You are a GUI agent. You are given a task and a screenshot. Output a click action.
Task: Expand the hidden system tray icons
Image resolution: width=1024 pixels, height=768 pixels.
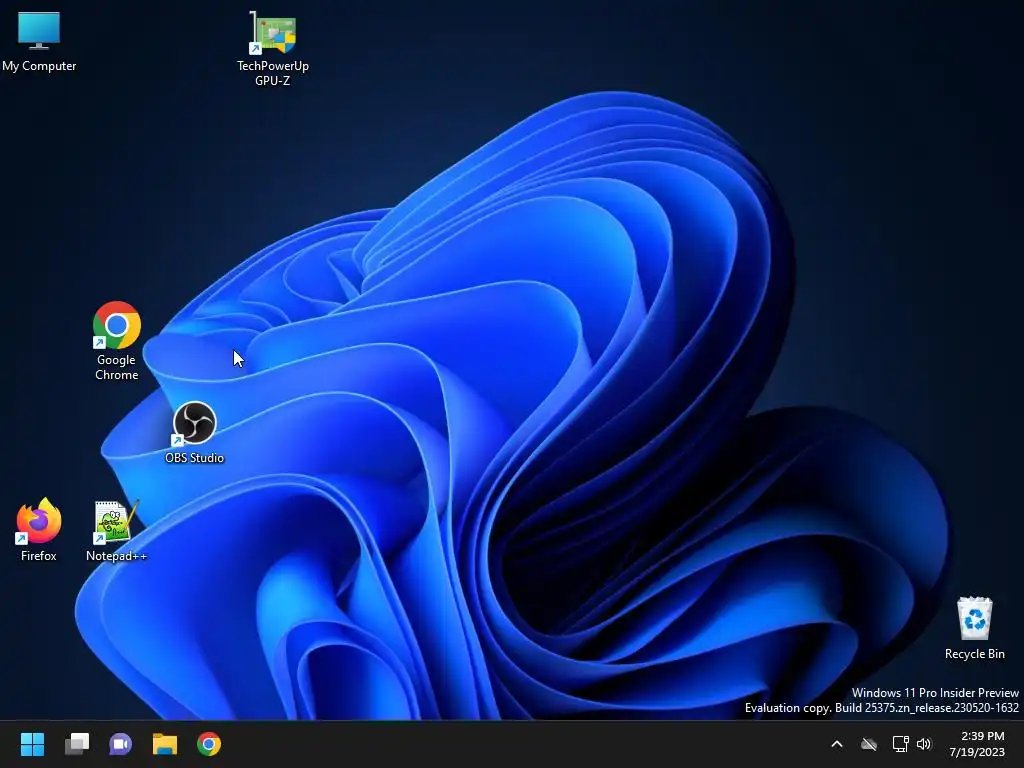[x=837, y=744]
